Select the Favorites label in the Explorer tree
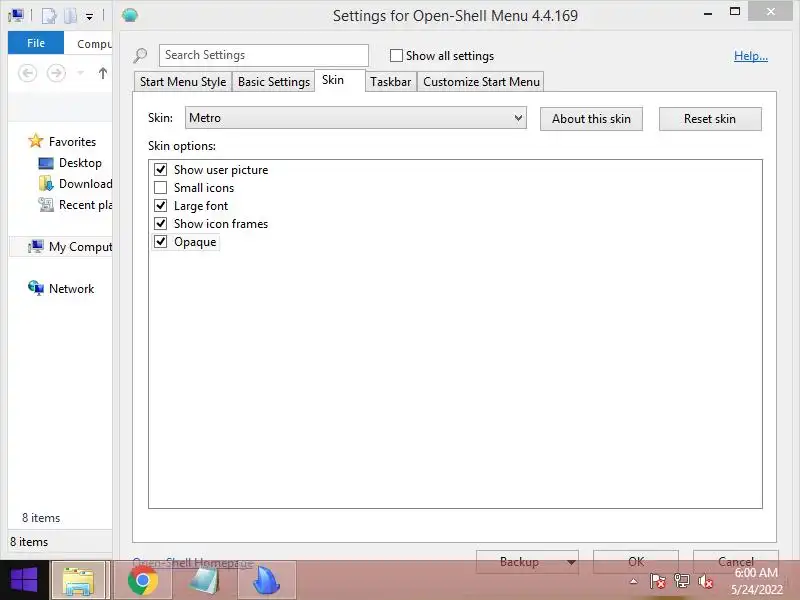 (72, 141)
